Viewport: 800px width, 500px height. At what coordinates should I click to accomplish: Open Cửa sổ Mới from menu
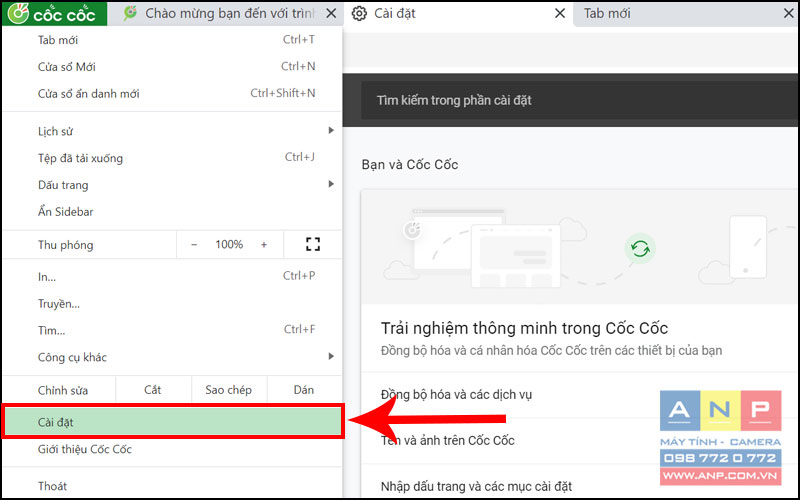(172, 67)
